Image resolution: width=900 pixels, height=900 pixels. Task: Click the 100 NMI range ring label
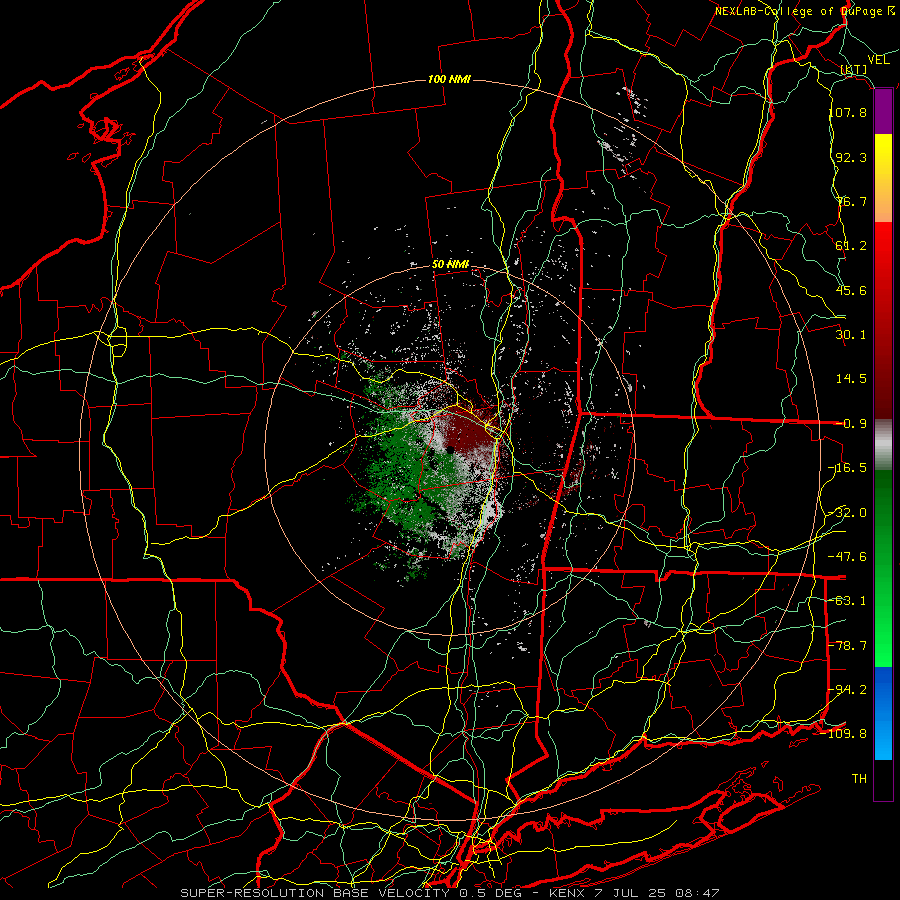[449, 79]
